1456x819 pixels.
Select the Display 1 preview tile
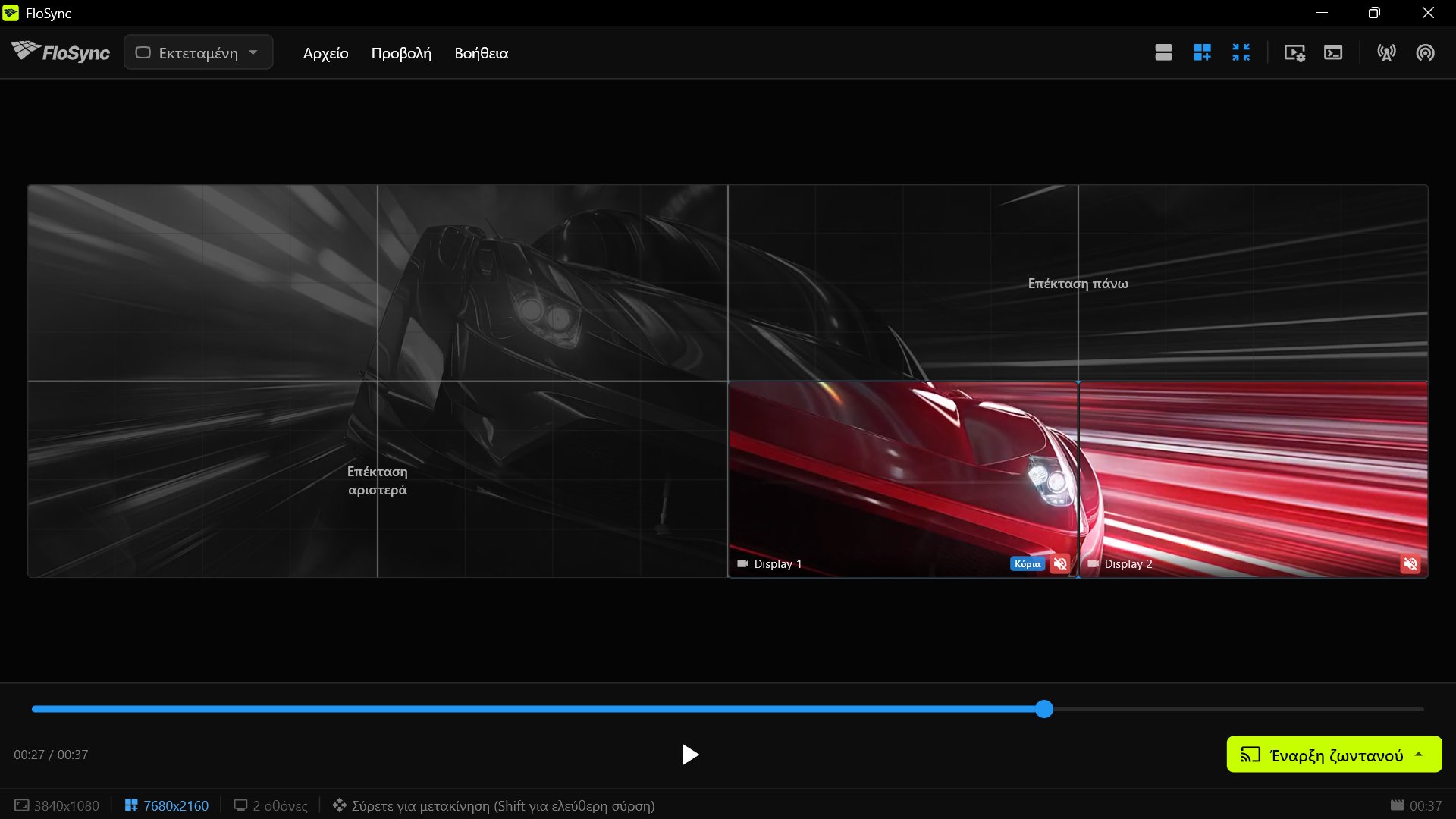[x=902, y=479]
